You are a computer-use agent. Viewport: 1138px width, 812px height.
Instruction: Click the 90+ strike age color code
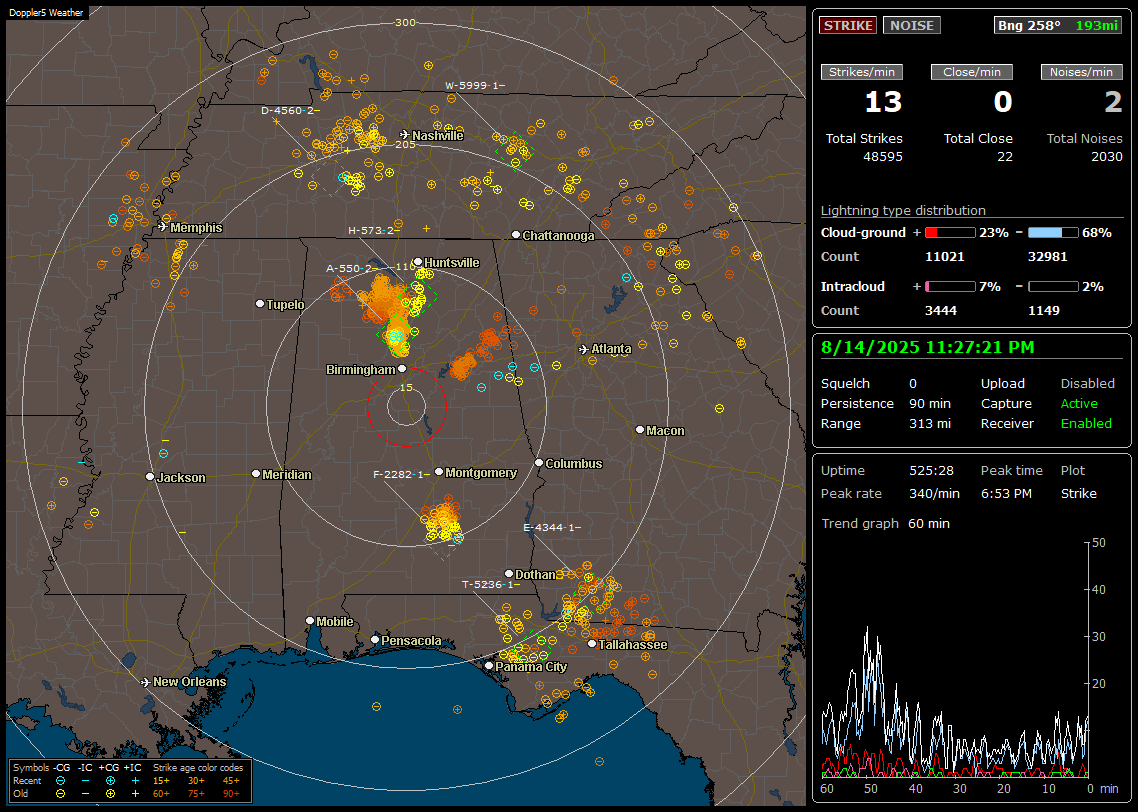[231, 794]
